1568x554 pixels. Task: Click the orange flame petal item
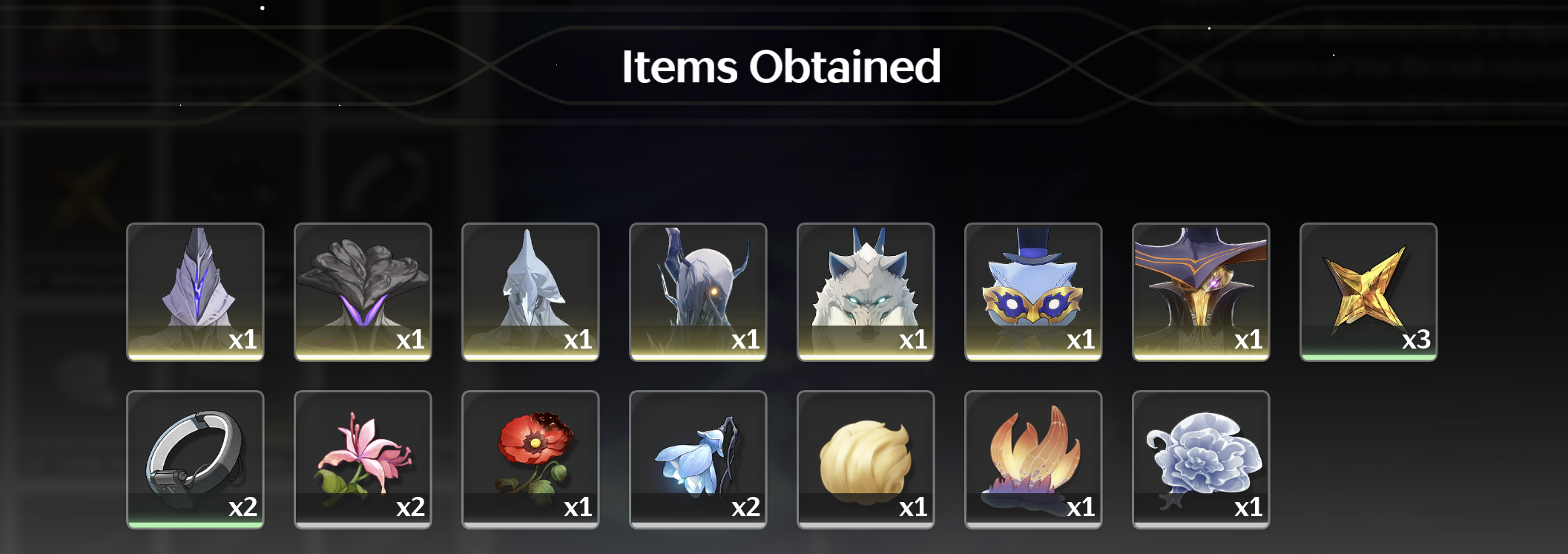coord(1033,459)
